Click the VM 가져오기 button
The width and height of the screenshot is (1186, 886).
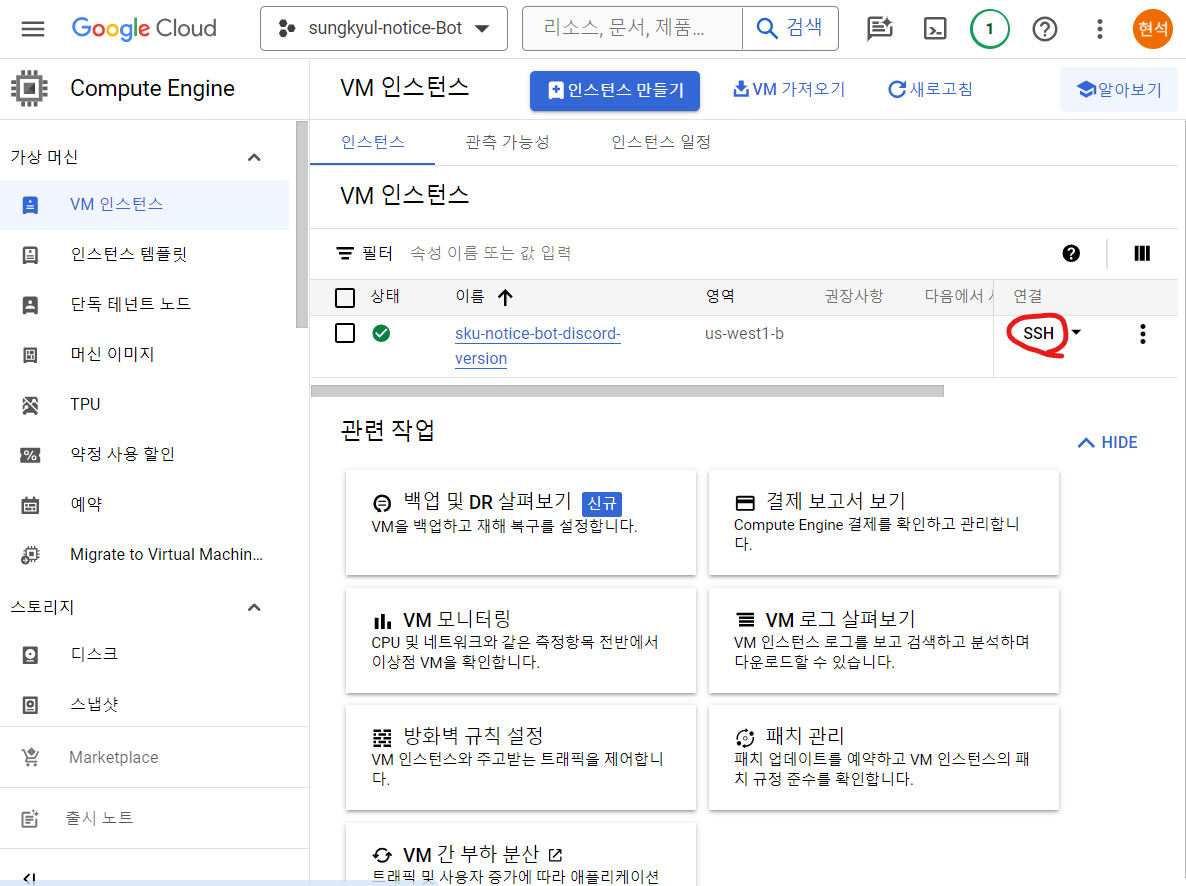coord(789,89)
